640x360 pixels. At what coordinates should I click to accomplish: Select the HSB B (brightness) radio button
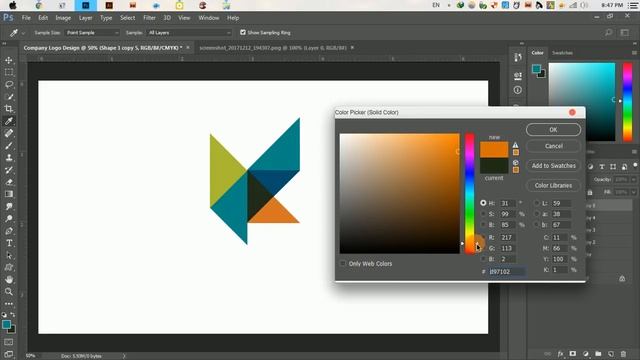[483, 224]
